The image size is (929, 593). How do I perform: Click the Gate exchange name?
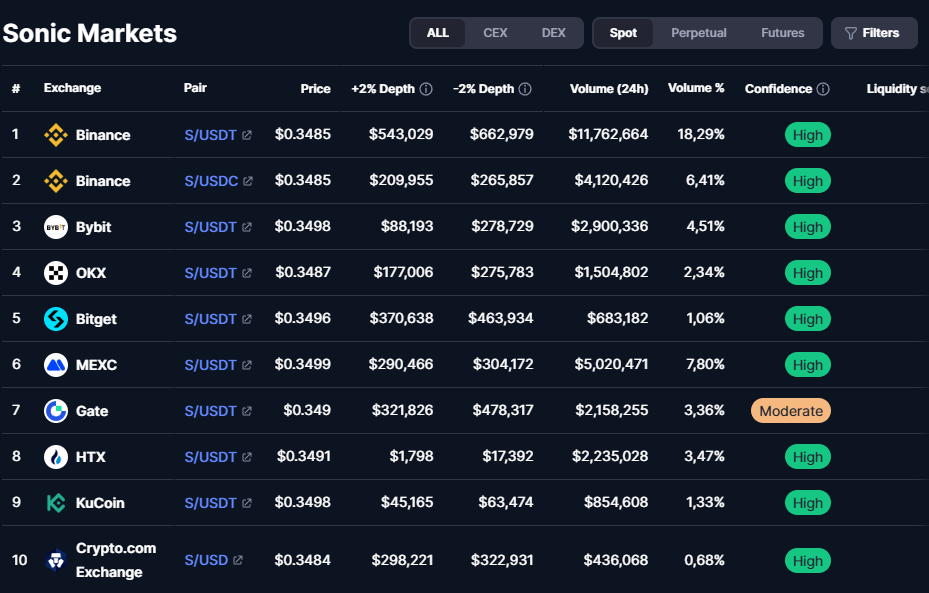pyautogui.click(x=92, y=411)
